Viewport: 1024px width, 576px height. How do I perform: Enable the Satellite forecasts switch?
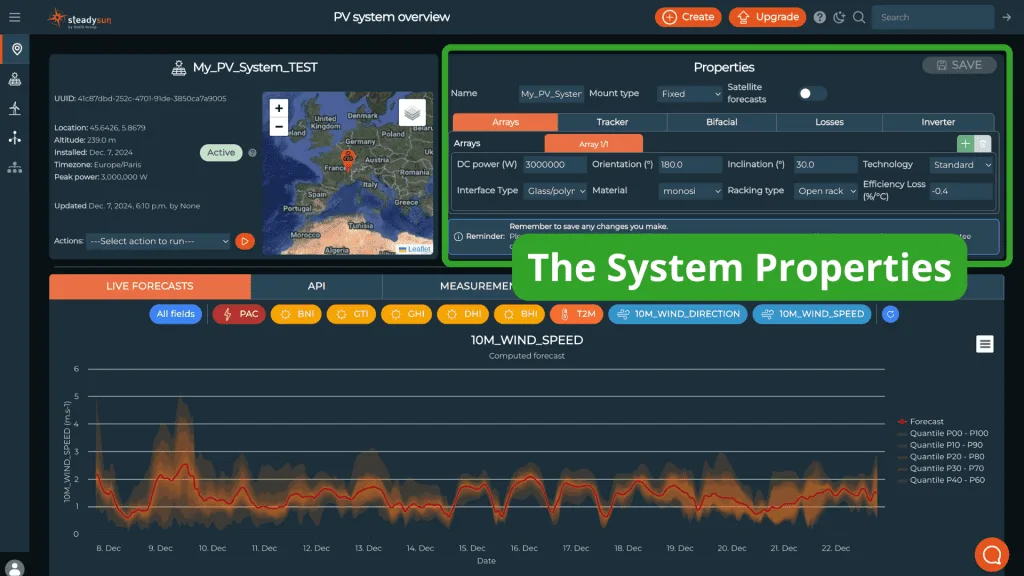[812, 92]
